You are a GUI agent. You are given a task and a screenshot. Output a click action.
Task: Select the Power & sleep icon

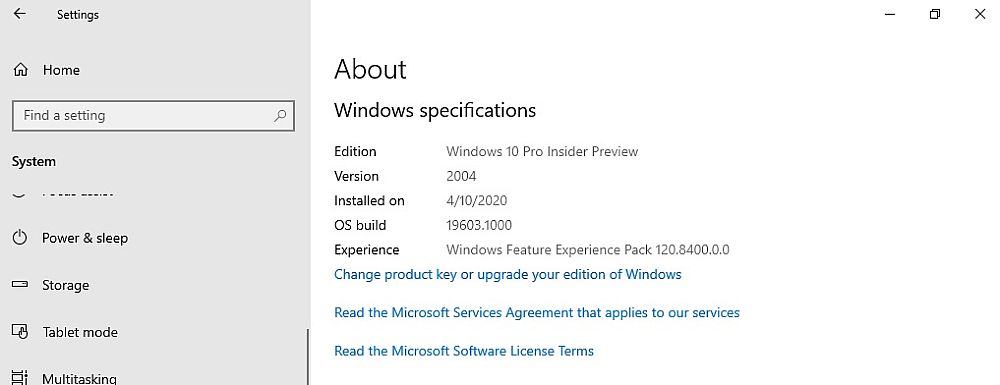click(x=20, y=238)
